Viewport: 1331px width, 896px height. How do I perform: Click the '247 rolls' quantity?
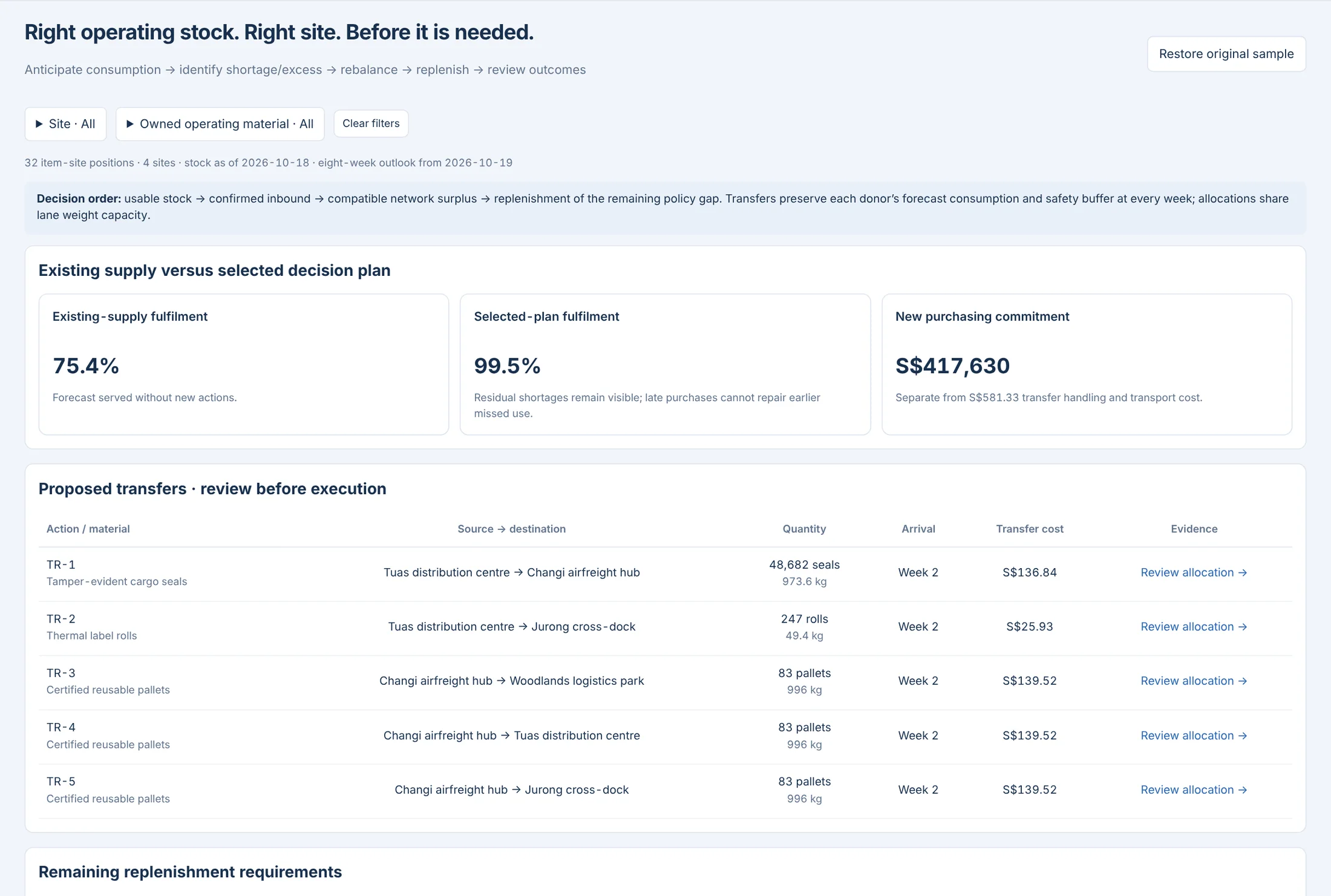804,619
